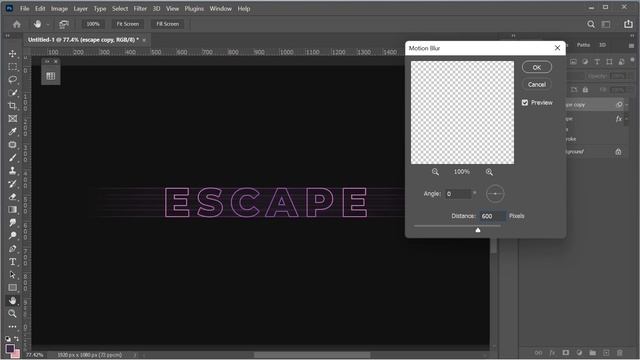Select the History Brush tool
This screenshot has height=360, width=640.
pyautogui.click(x=12, y=184)
